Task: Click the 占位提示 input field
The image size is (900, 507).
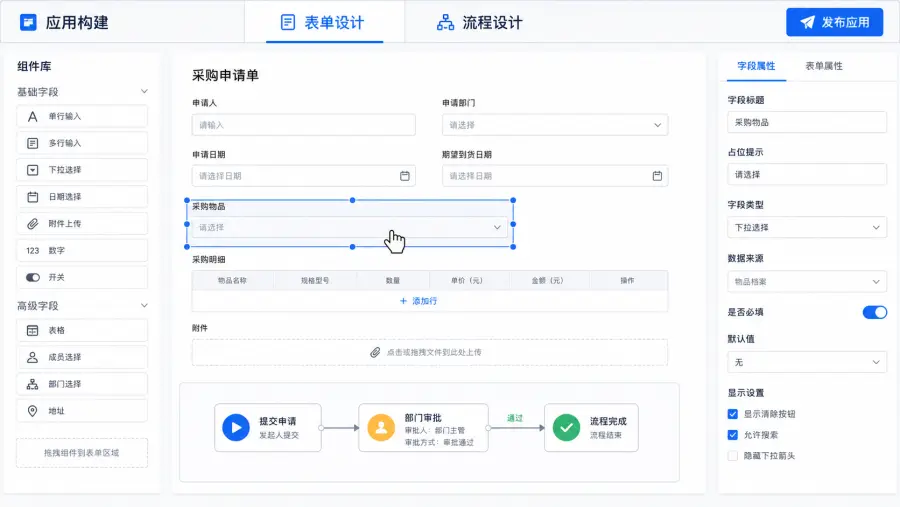Action: (807, 174)
